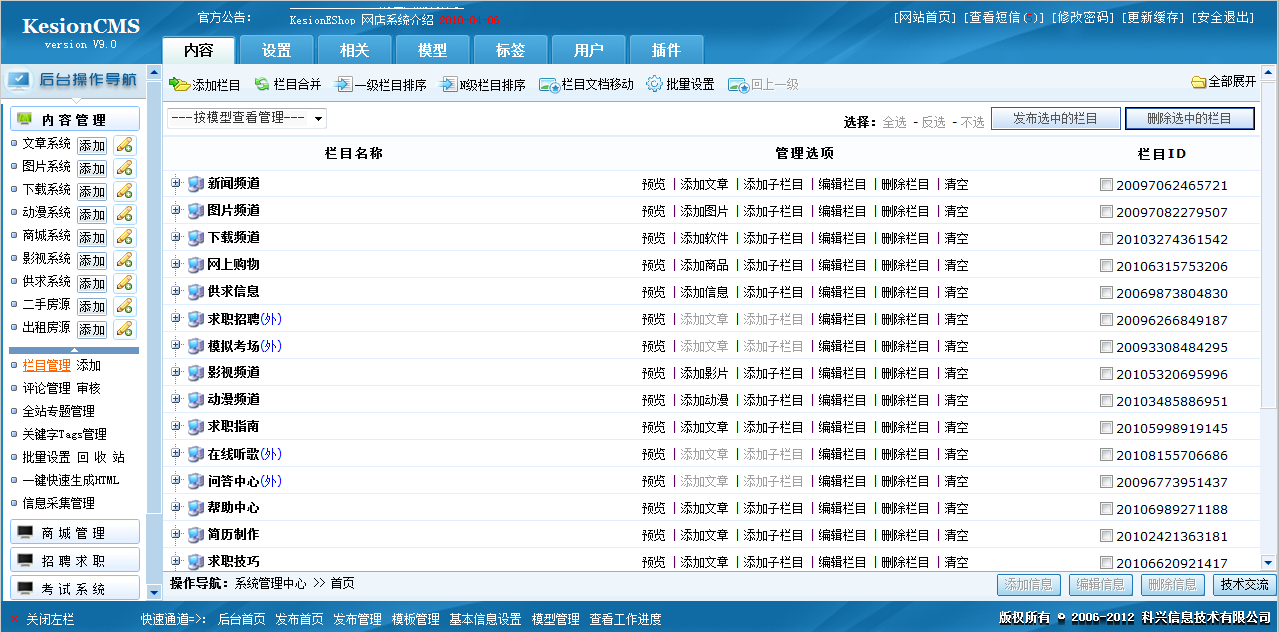Click the 删除选中的栏目 button

[1189, 119]
